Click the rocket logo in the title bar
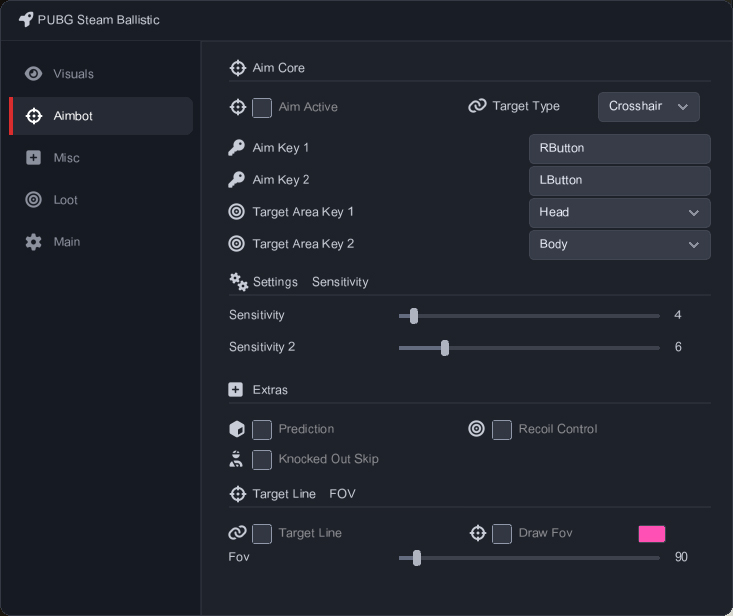 click(x=26, y=19)
